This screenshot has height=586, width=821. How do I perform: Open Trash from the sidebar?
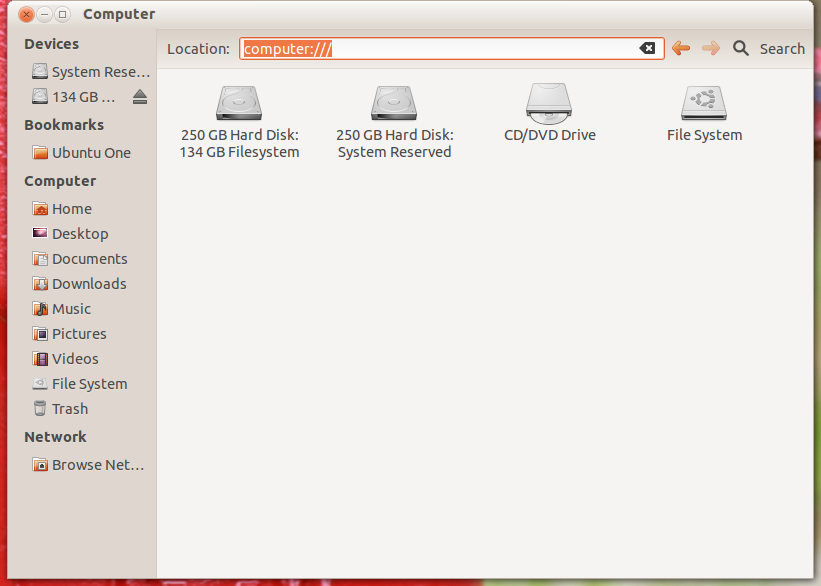(69, 409)
